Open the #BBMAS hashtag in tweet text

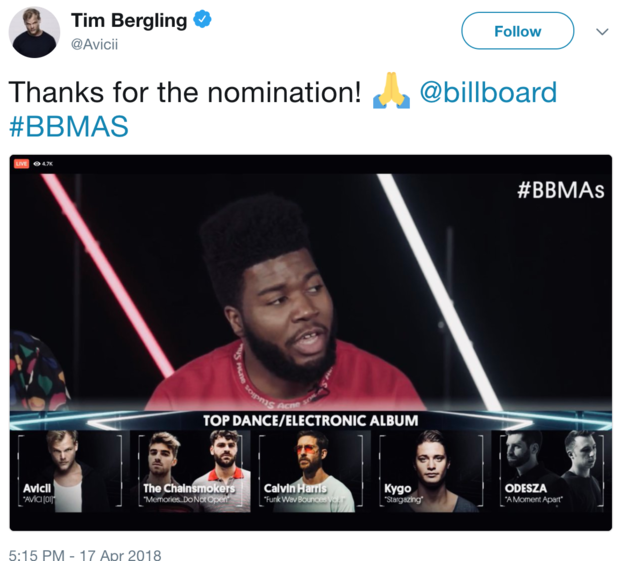(68, 128)
